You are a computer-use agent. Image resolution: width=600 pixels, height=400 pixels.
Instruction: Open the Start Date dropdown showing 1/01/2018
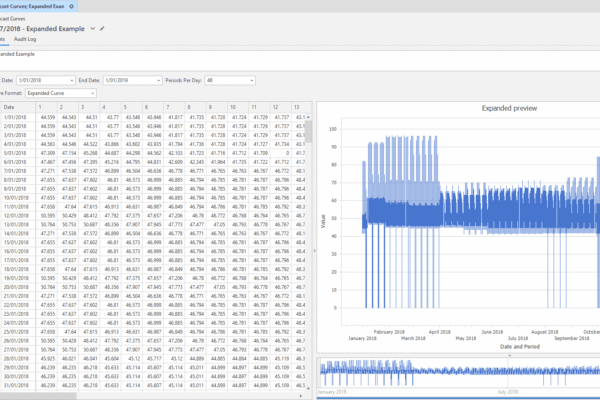pyautogui.click(x=72, y=80)
